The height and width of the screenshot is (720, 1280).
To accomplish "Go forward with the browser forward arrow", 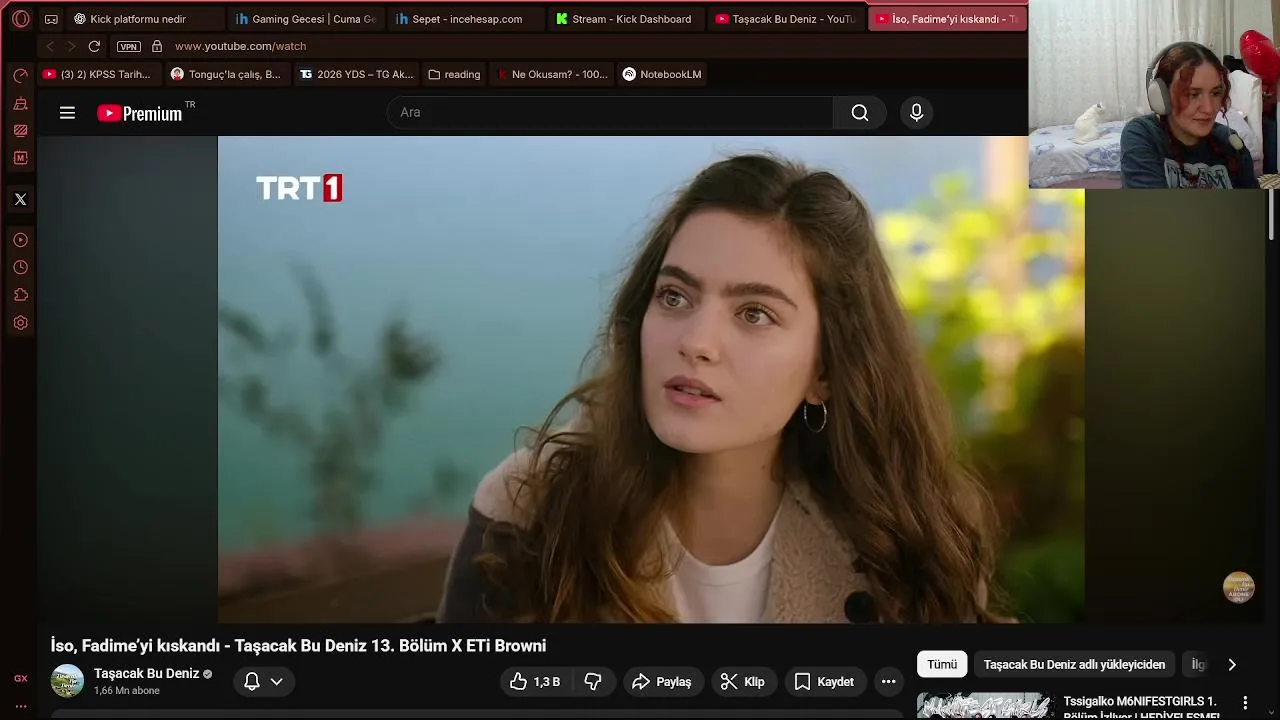I will tap(71, 46).
